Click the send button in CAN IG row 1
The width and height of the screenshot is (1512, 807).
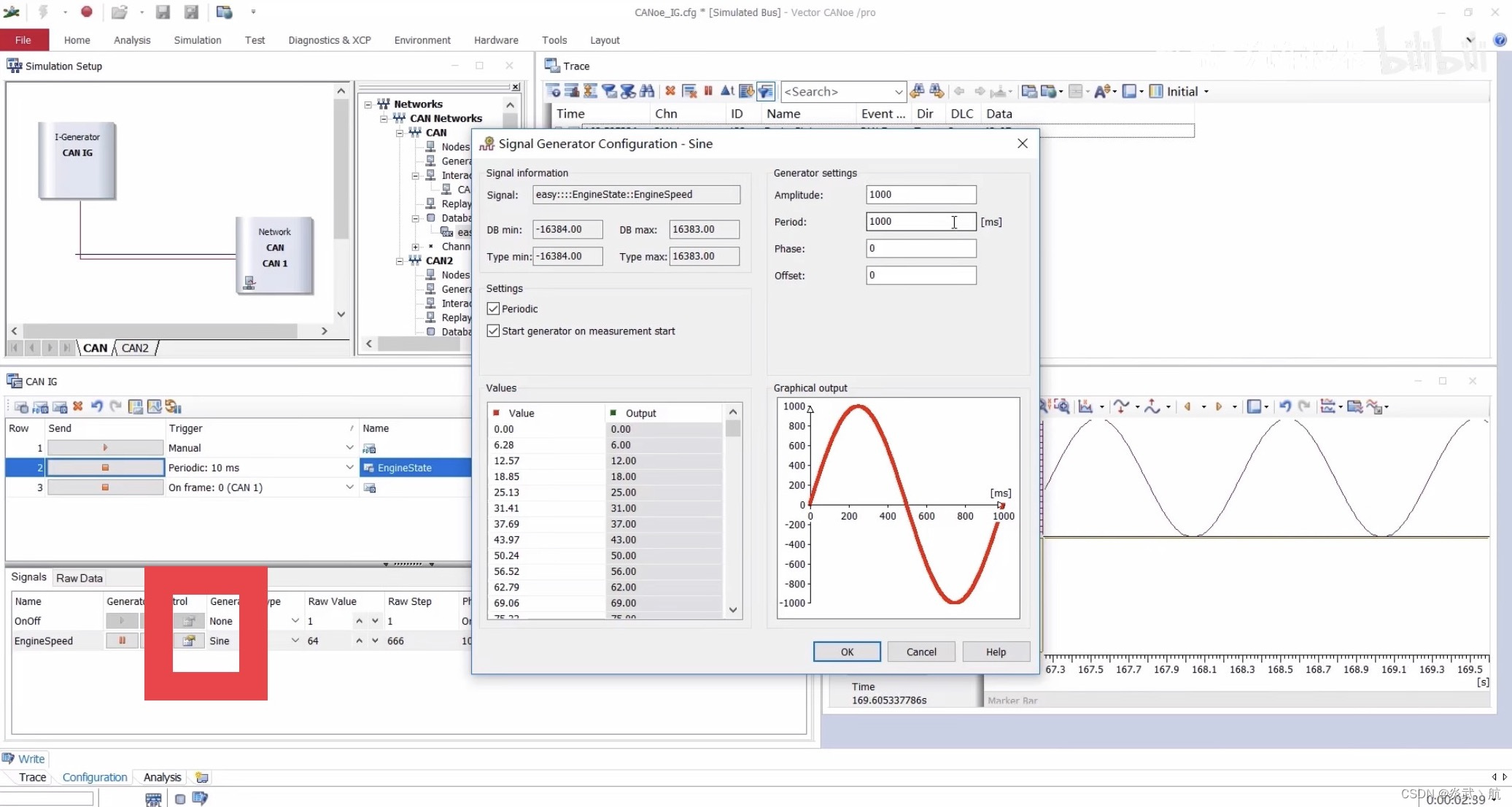click(x=105, y=448)
